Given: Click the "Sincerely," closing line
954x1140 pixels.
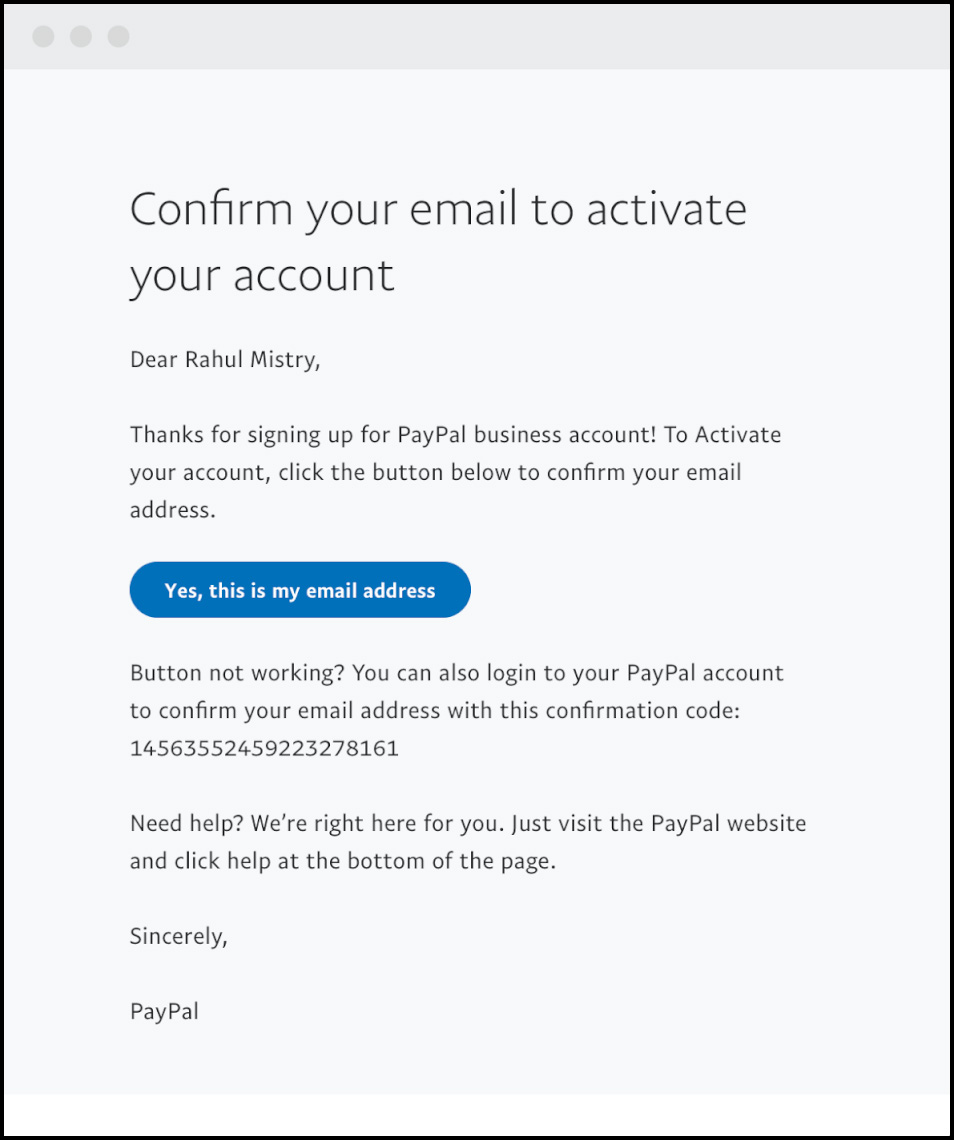Looking at the screenshot, I should 178,936.
